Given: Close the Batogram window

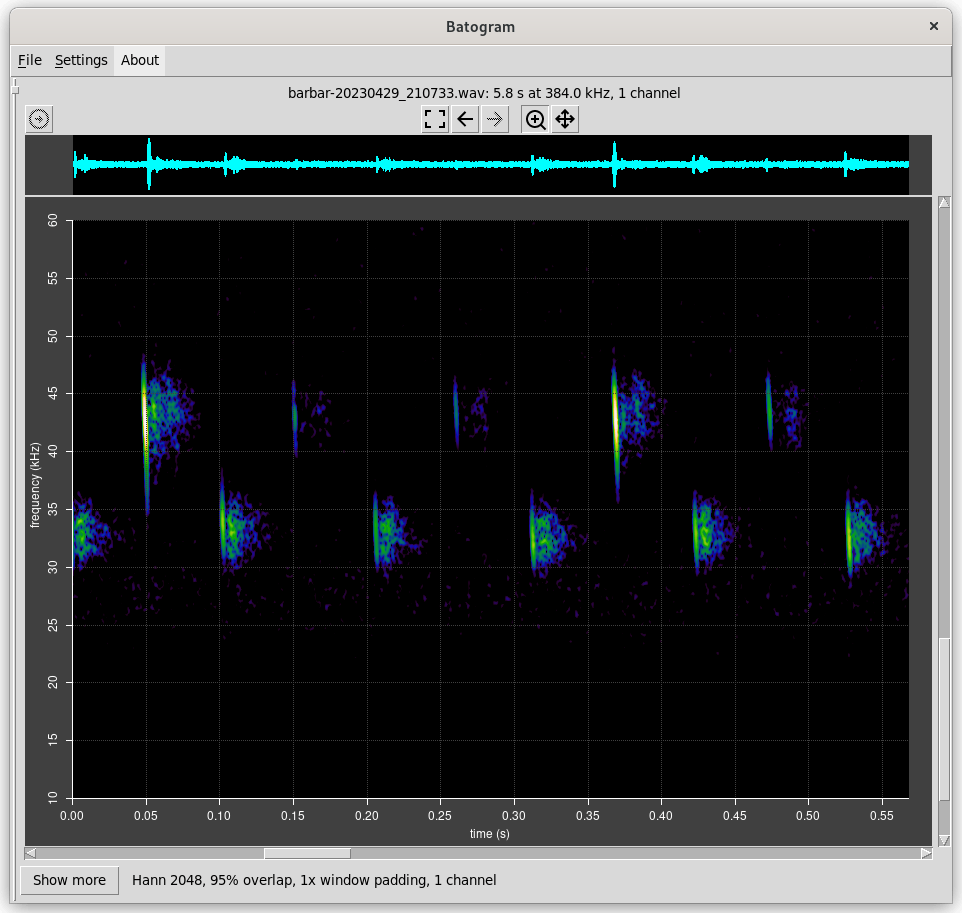Looking at the screenshot, I should tap(933, 27).
